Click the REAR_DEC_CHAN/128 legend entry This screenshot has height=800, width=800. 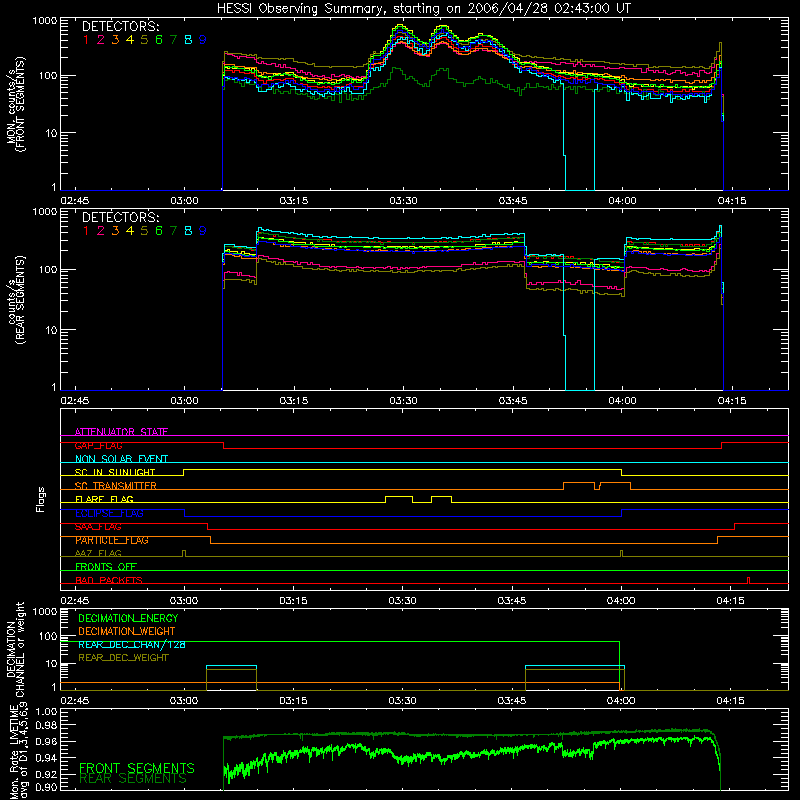(x=132, y=644)
